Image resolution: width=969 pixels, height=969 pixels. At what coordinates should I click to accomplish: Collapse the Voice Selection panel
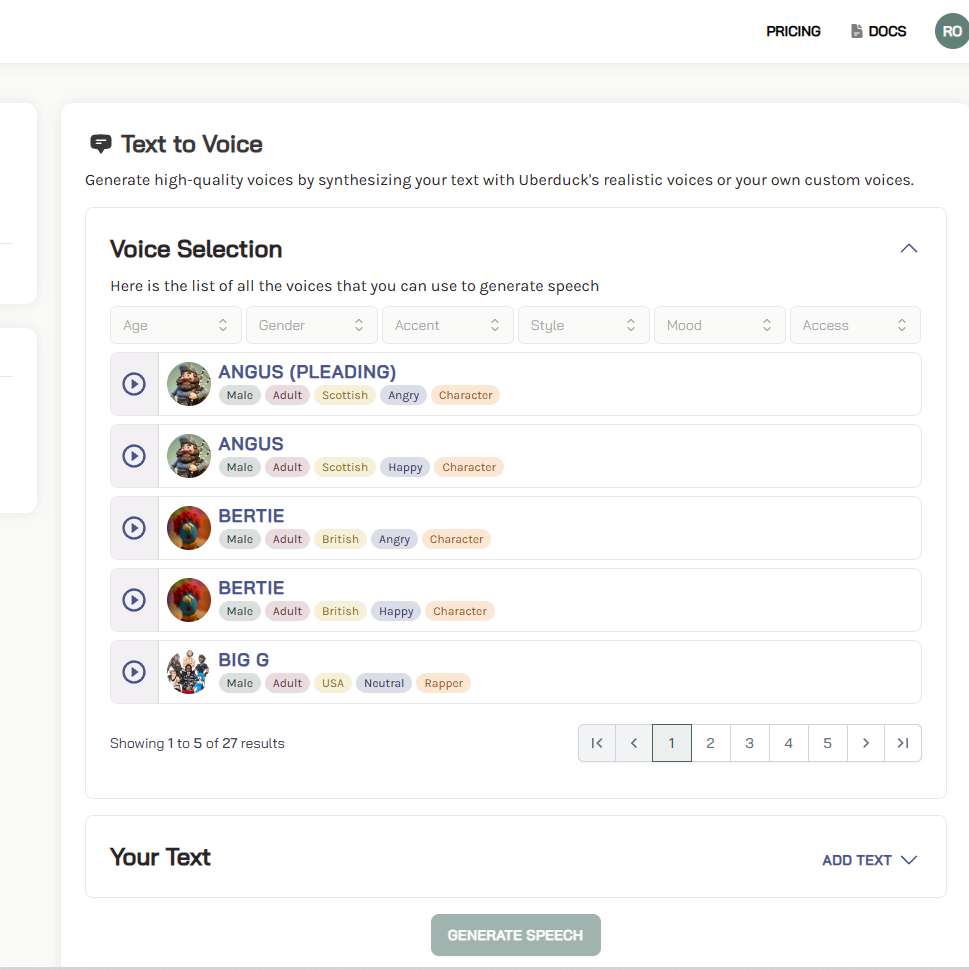click(x=908, y=249)
